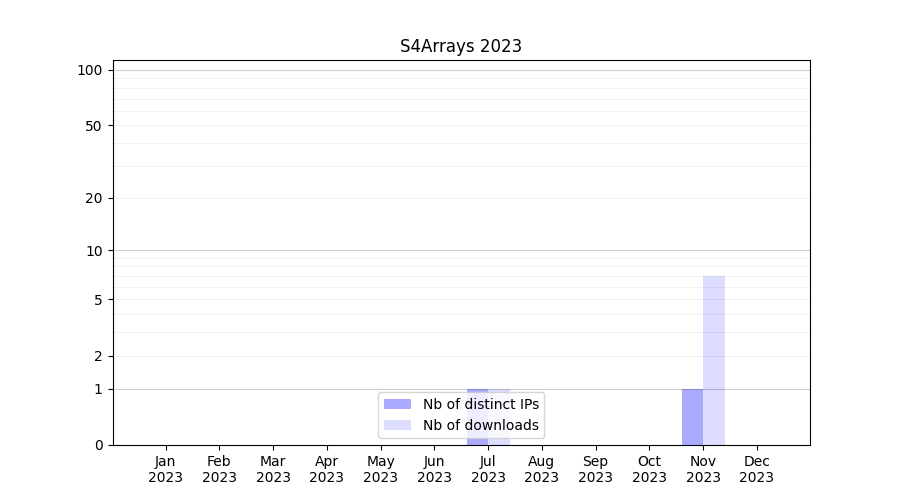900x500 pixels.
Task: Select the Mar 2023 axis label
Action: coord(273,469)
